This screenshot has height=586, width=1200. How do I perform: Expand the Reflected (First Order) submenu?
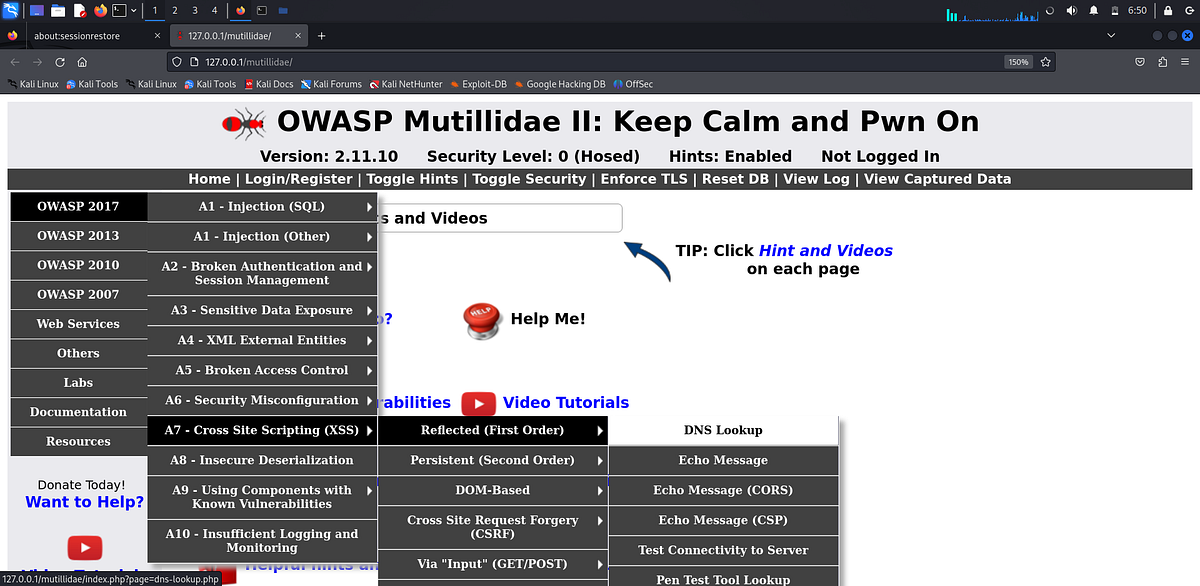click(492, 430)
